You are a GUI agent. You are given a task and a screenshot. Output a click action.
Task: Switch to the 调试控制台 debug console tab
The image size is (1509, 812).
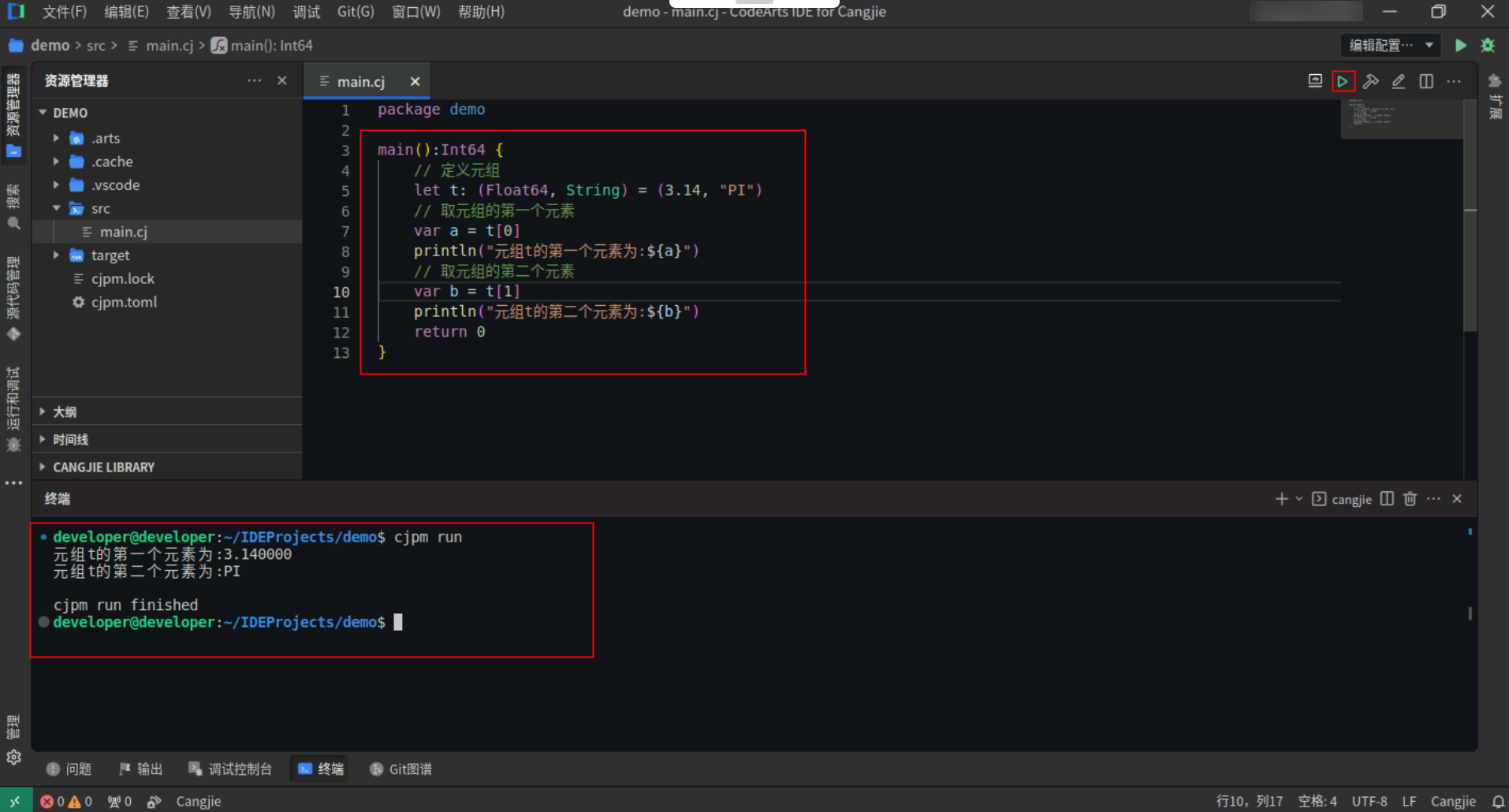(x=229, y=769)
